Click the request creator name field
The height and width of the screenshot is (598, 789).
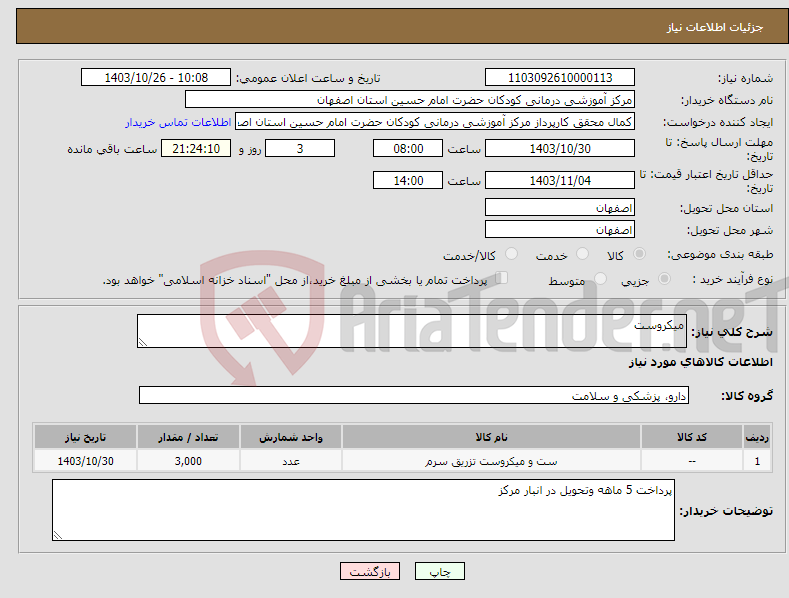[x=435, y=122]
